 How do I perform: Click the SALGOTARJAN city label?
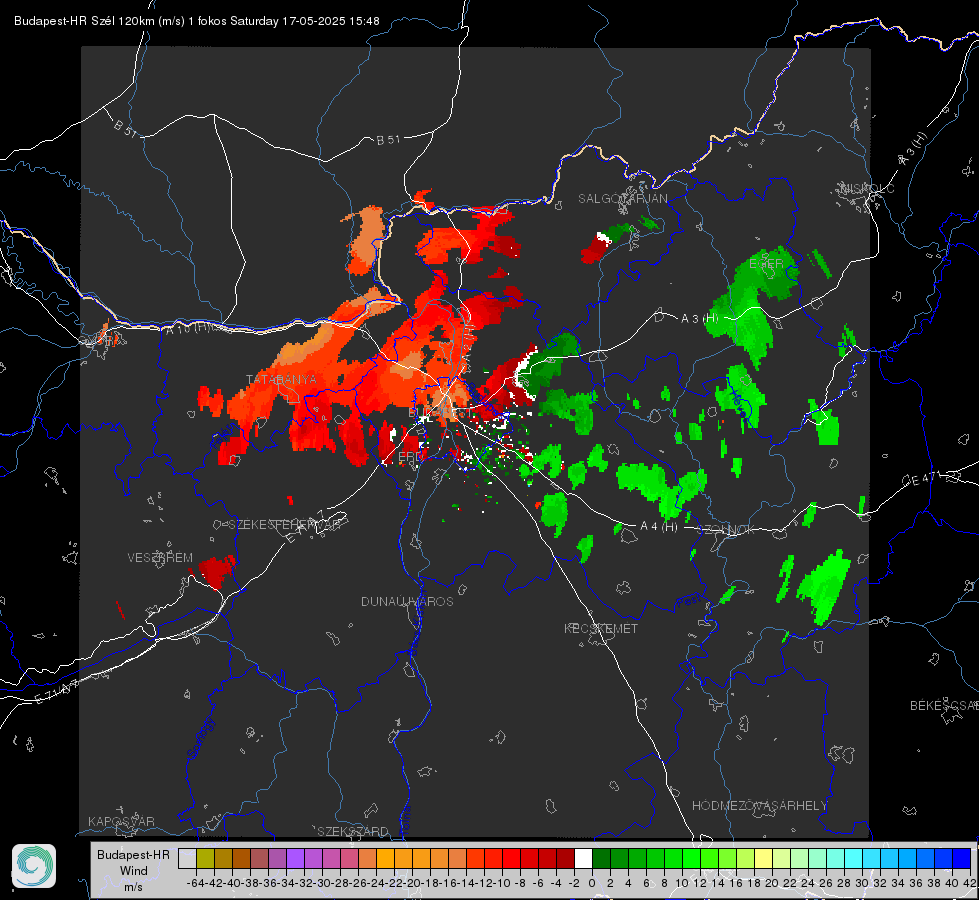coord(622,199)
